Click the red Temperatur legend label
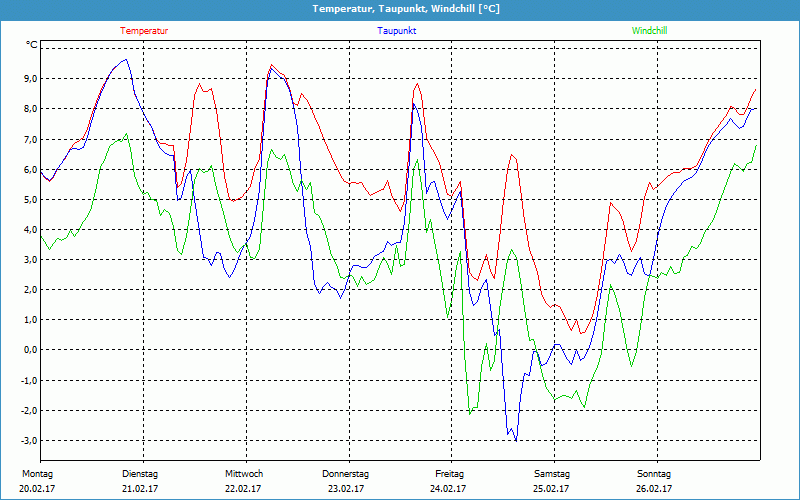800x500 pixels. coord(144,31)
